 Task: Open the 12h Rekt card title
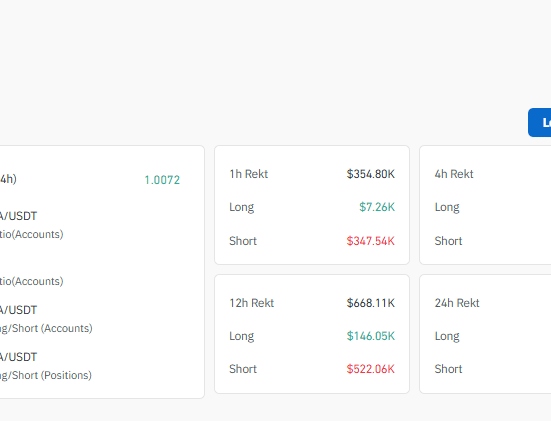(252, 303)
